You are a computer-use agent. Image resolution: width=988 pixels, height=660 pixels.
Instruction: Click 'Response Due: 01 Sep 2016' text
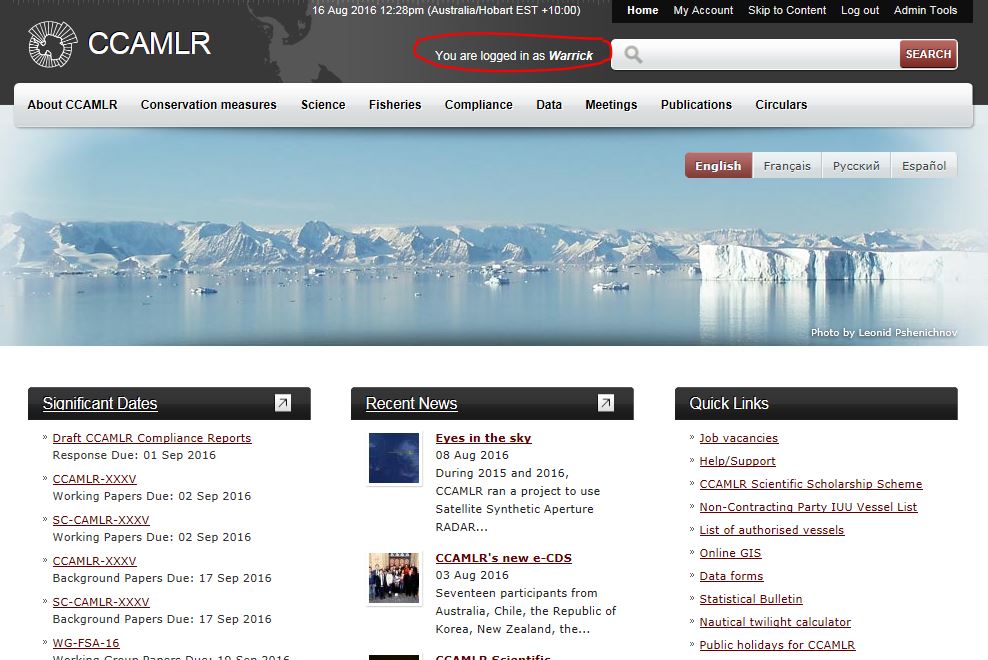(134, 455)
